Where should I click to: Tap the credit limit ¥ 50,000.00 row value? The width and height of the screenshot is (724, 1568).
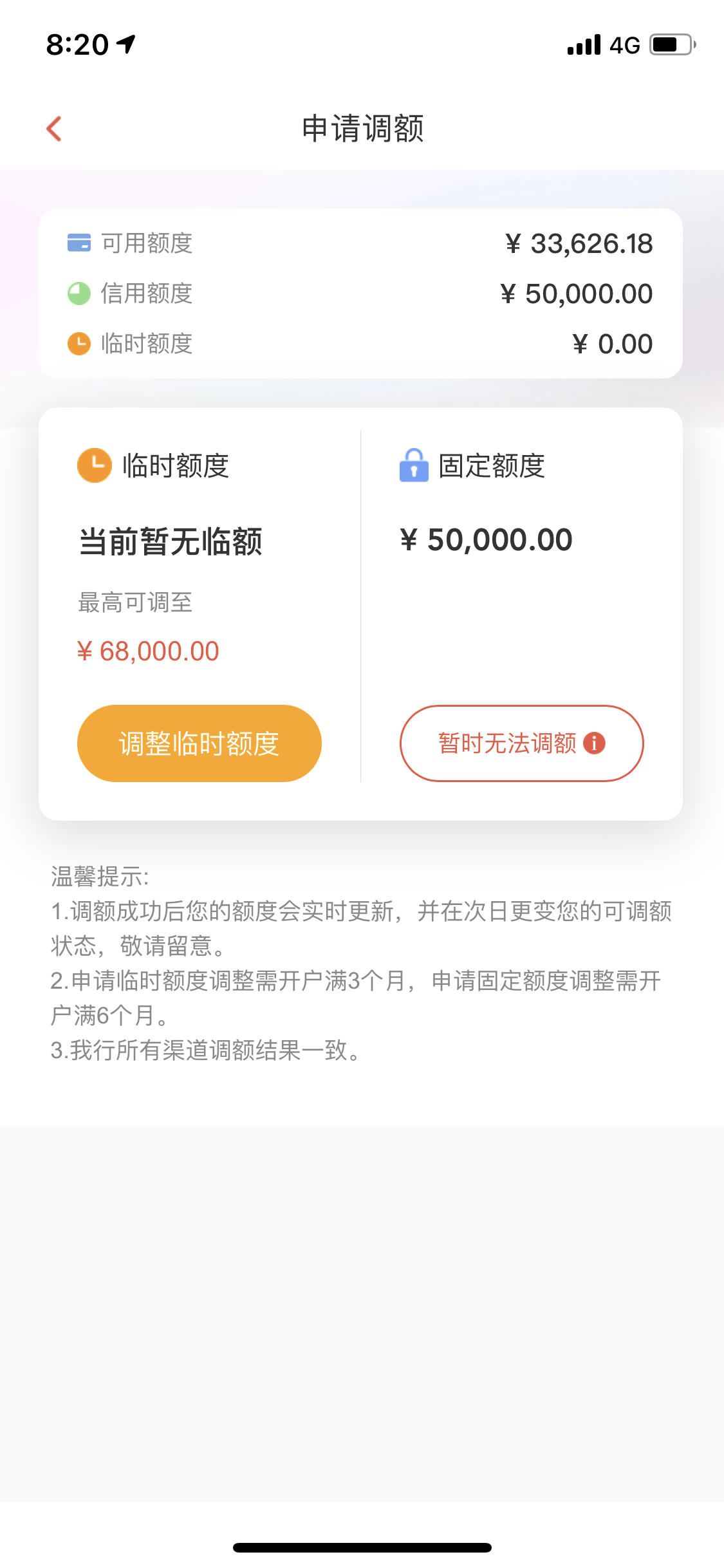[x=577, y=294]
